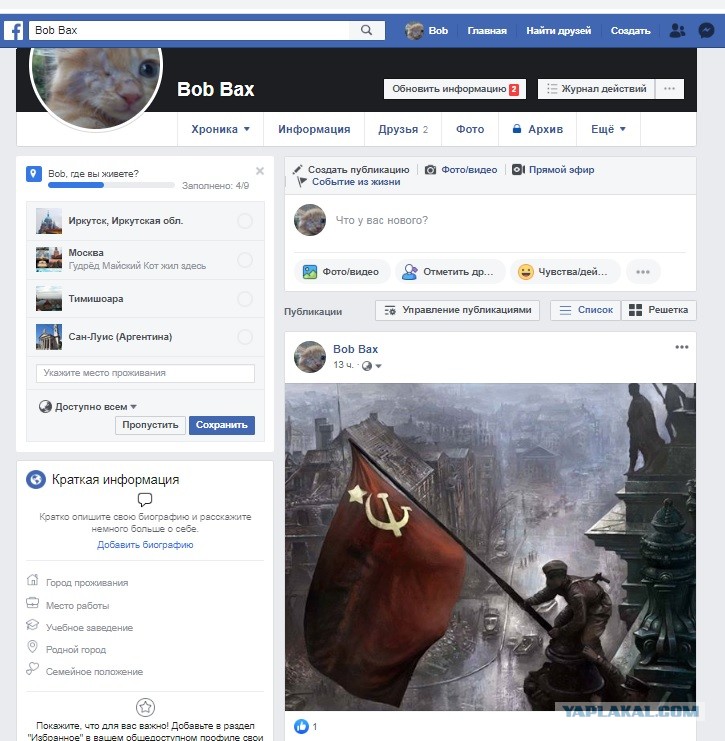The width and height of the screenshot is (725, 741).
Task: Click the Город проживания entry
Action: coord(87,583)
